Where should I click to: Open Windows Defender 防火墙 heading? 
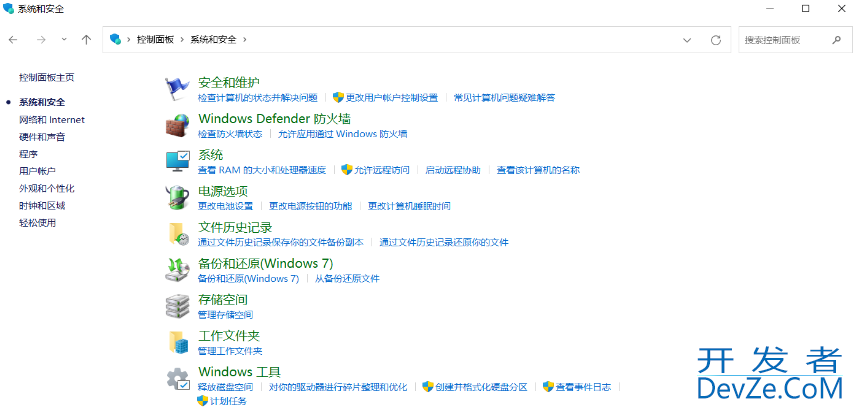(274, 119)
